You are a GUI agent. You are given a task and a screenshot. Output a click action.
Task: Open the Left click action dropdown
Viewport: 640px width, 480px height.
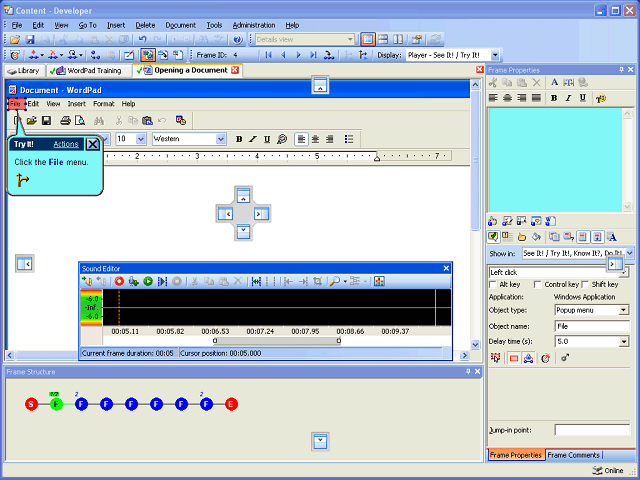click(x=624, y=272)
